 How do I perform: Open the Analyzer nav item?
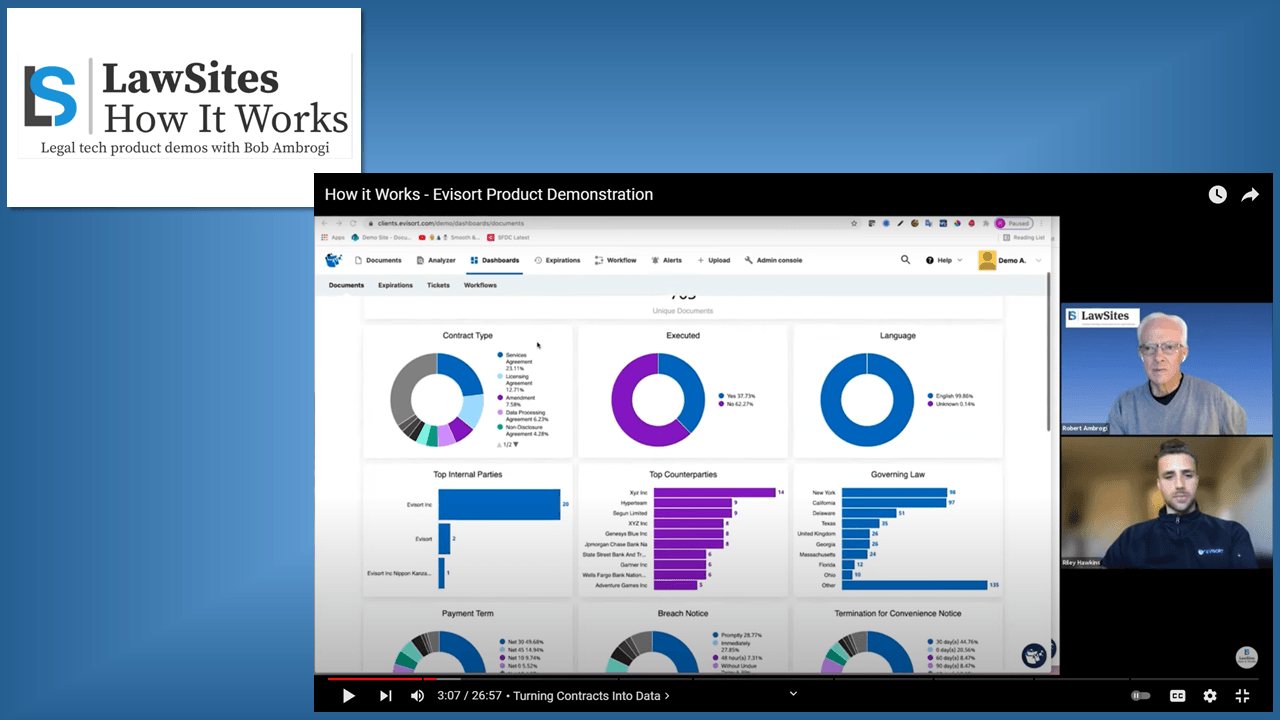pos(436,260)
